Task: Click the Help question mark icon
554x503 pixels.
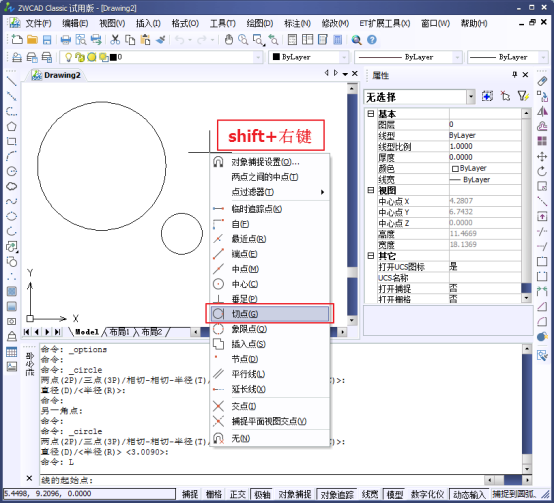Action: (x=372, y=40)
